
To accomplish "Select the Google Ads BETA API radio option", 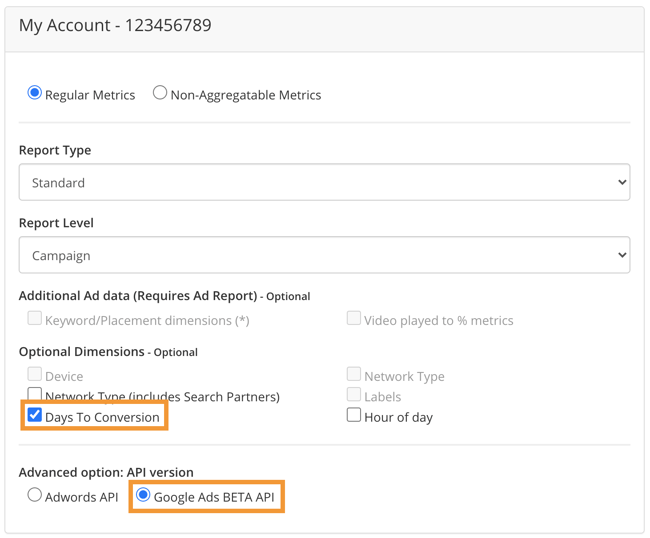I will point(143,495).
